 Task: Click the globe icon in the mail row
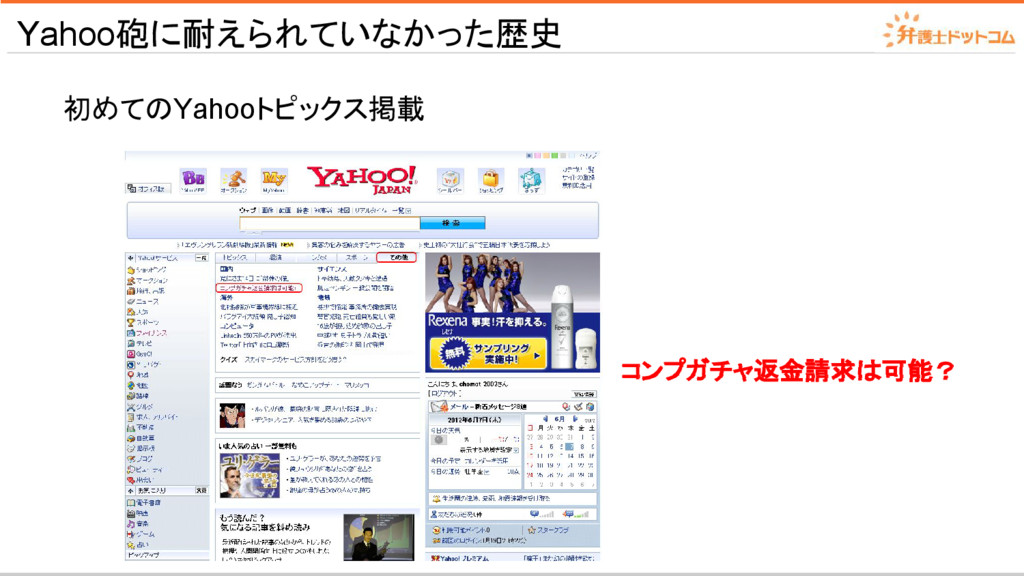590,407
